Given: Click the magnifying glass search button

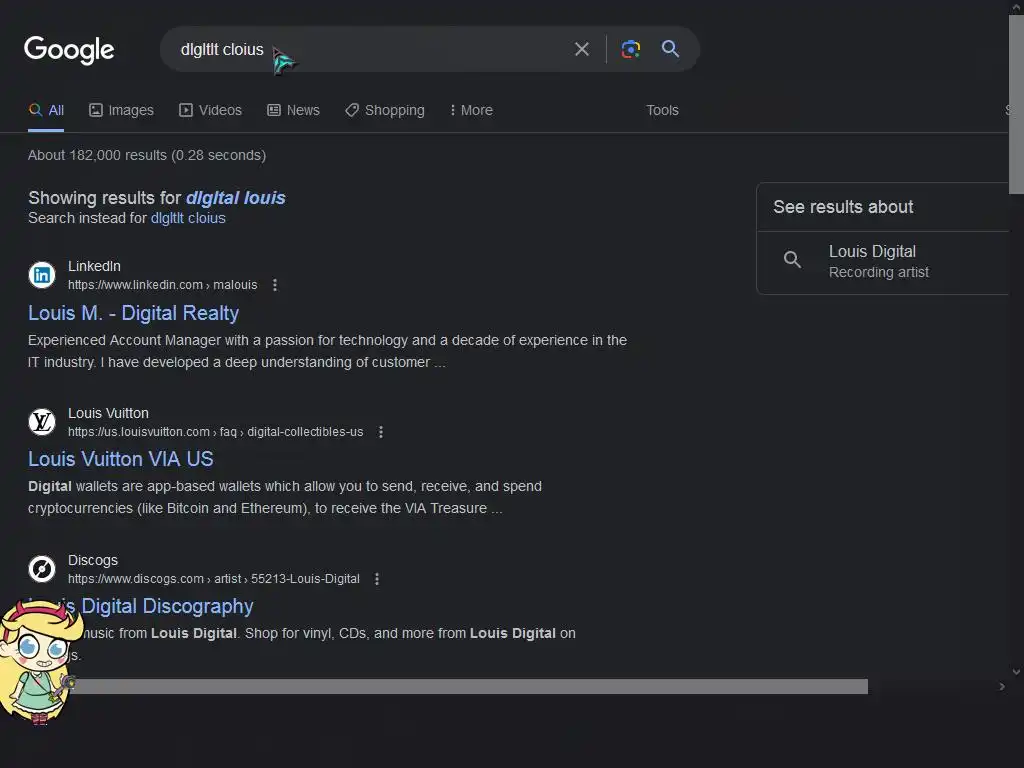Looking at the screenshot, I should (x=670, y=48).
